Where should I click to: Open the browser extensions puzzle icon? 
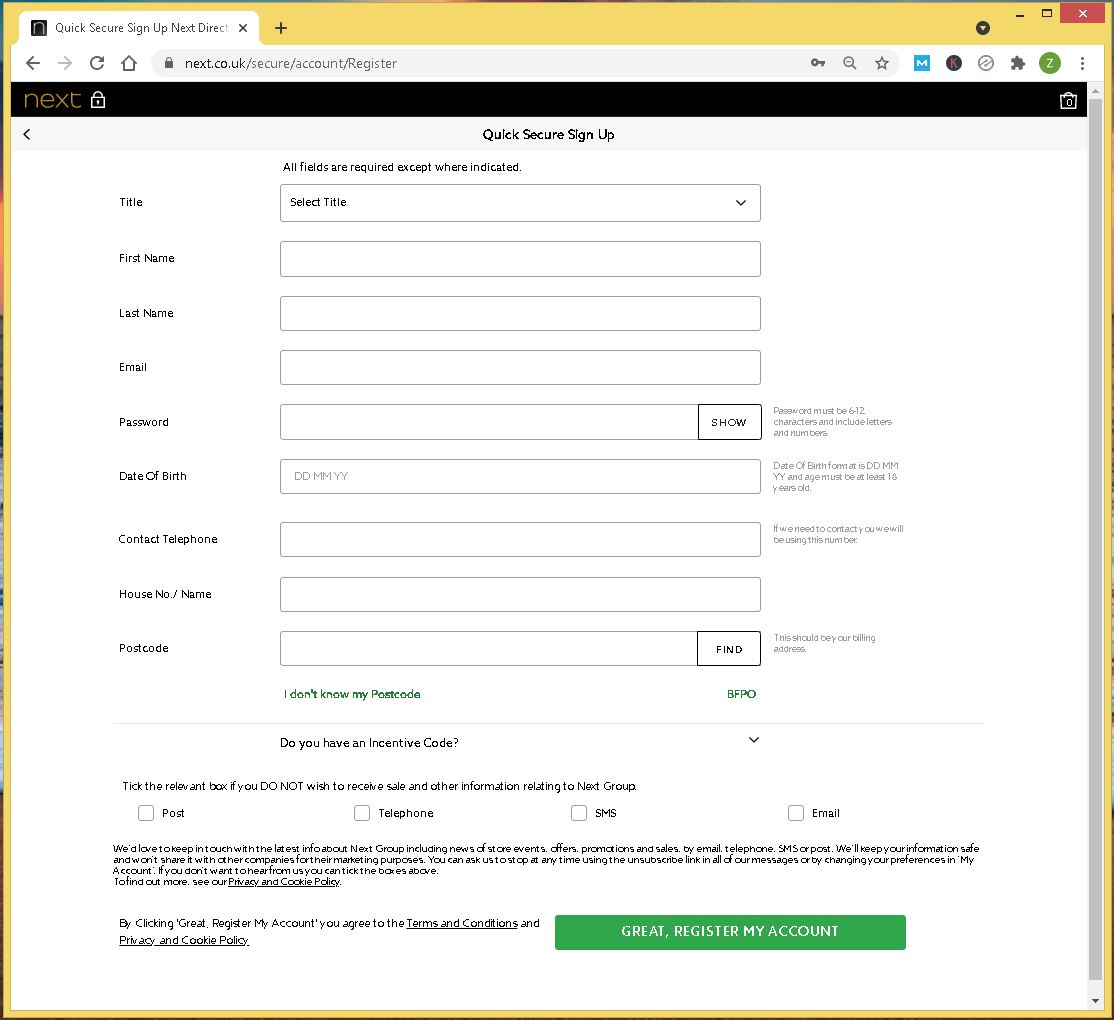click(1017, 62)
